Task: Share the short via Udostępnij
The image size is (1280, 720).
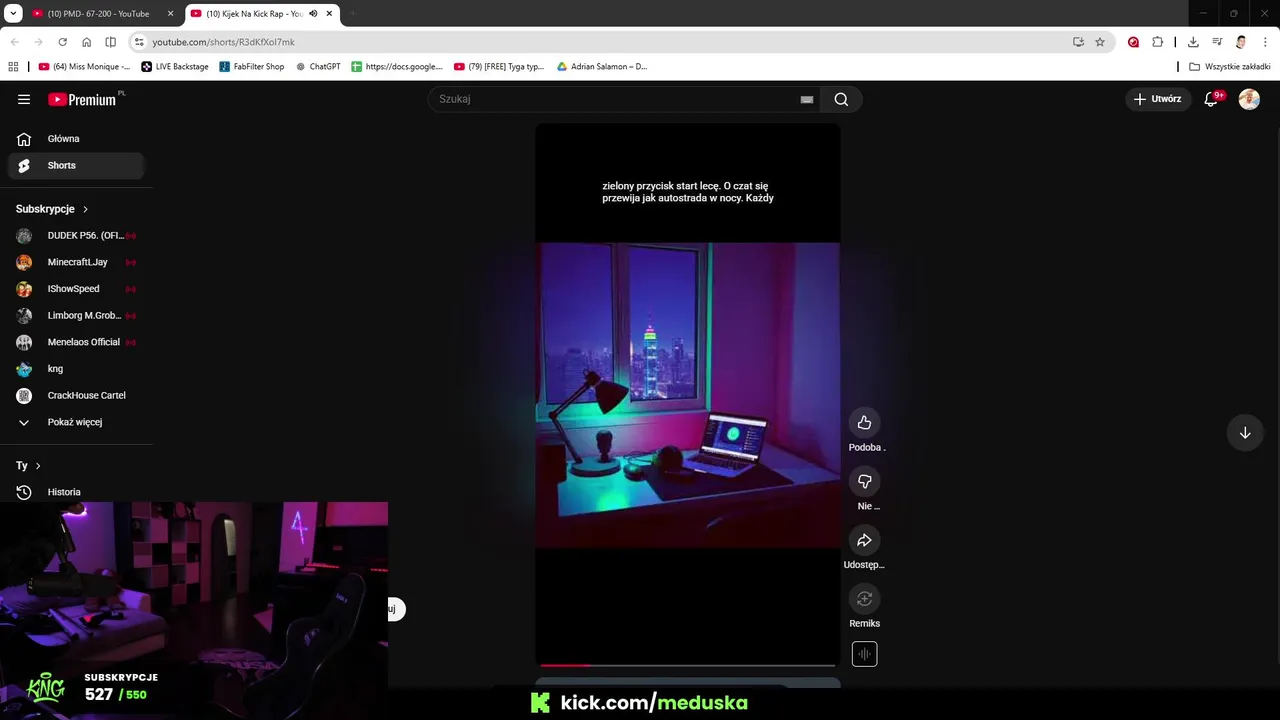Action: click(864, 540)
